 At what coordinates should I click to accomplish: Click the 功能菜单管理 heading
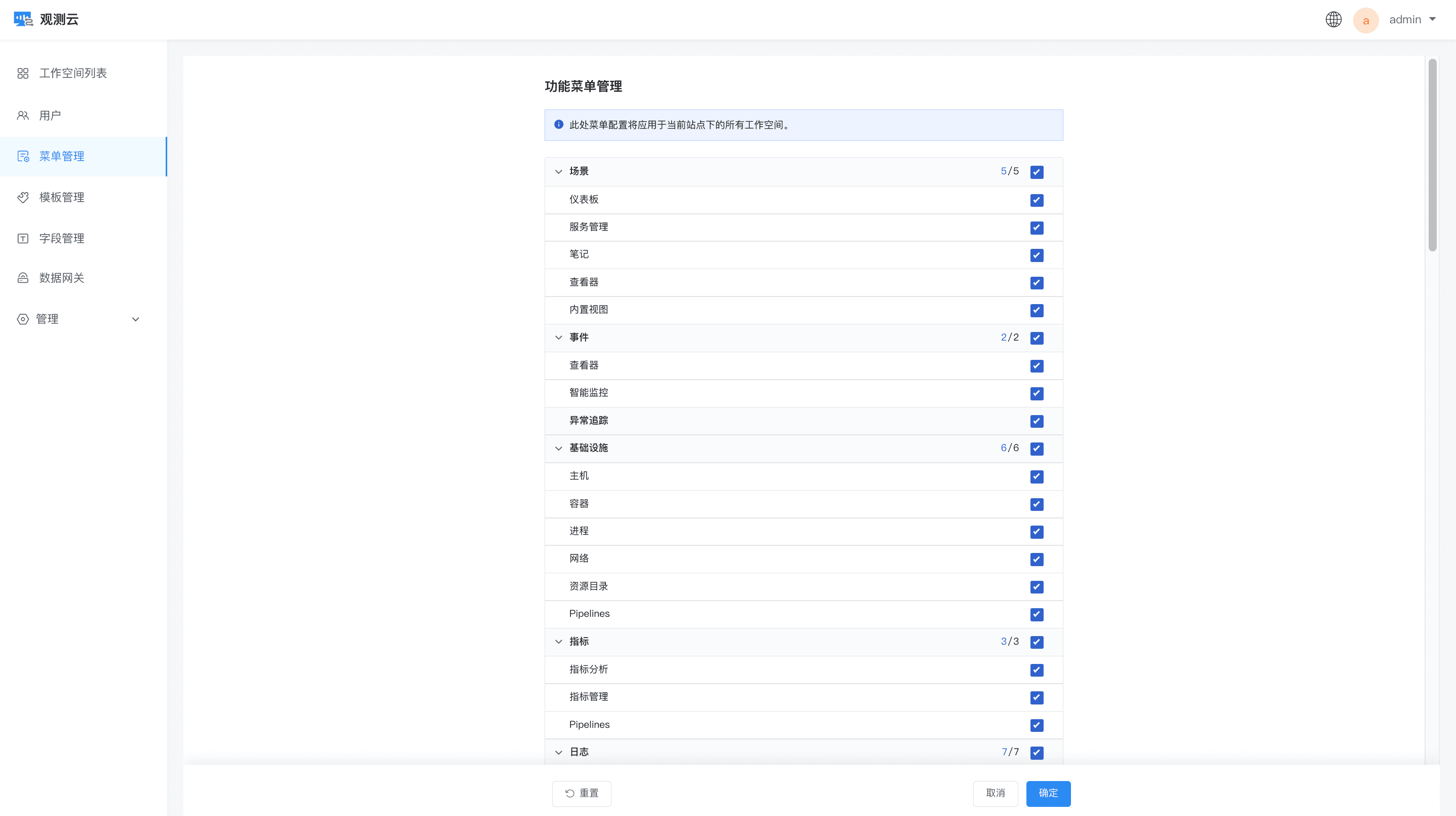583,87
